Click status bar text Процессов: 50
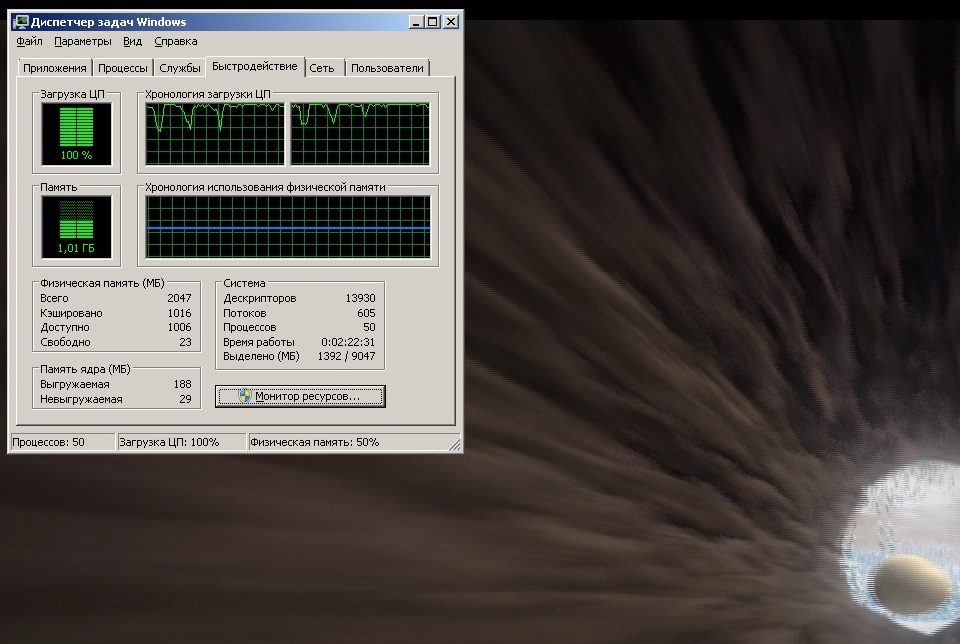This screenshot has width=960, height=644. pyautogui.click(x=48, y=442)
